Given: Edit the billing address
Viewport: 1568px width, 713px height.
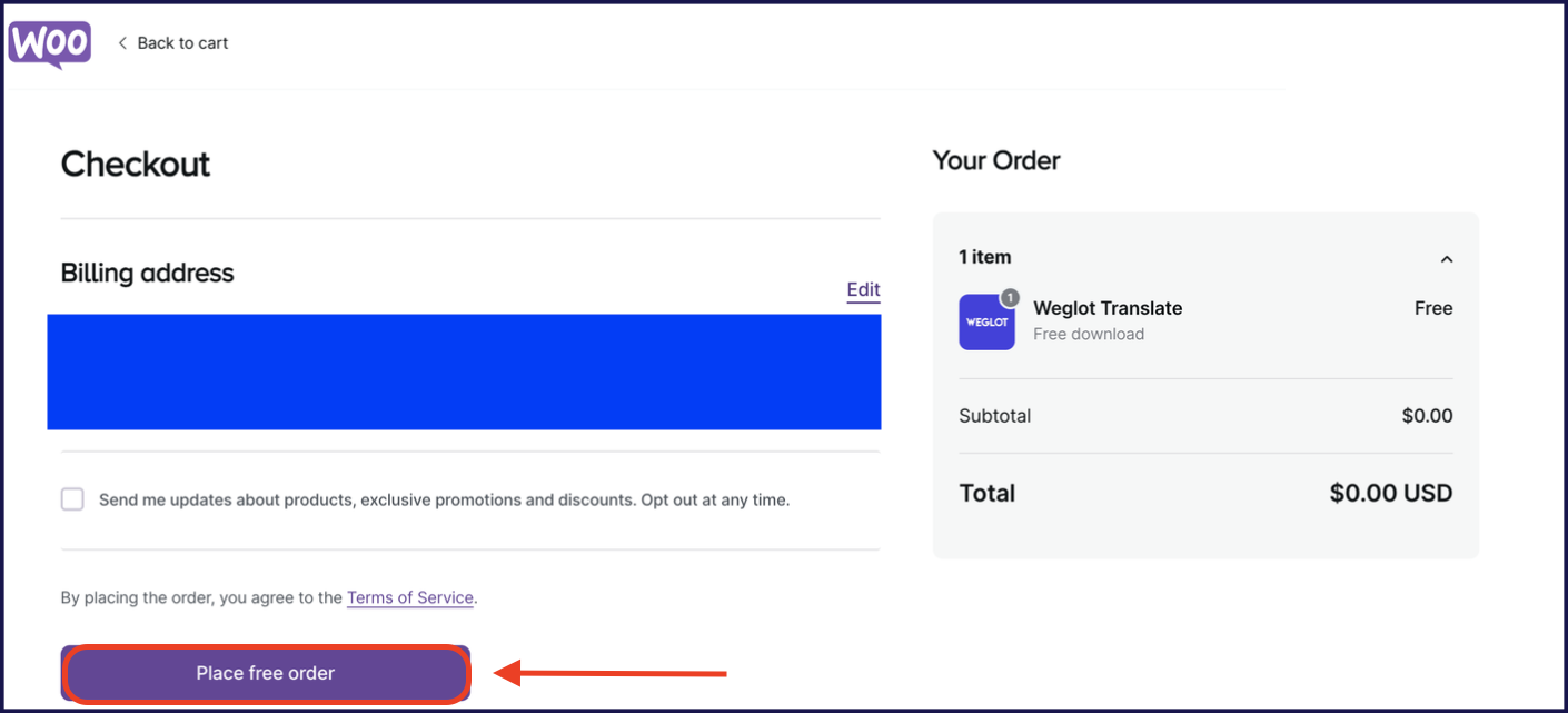Looking at the screenshot, I should pyautogui.click(x=863, y=289).
